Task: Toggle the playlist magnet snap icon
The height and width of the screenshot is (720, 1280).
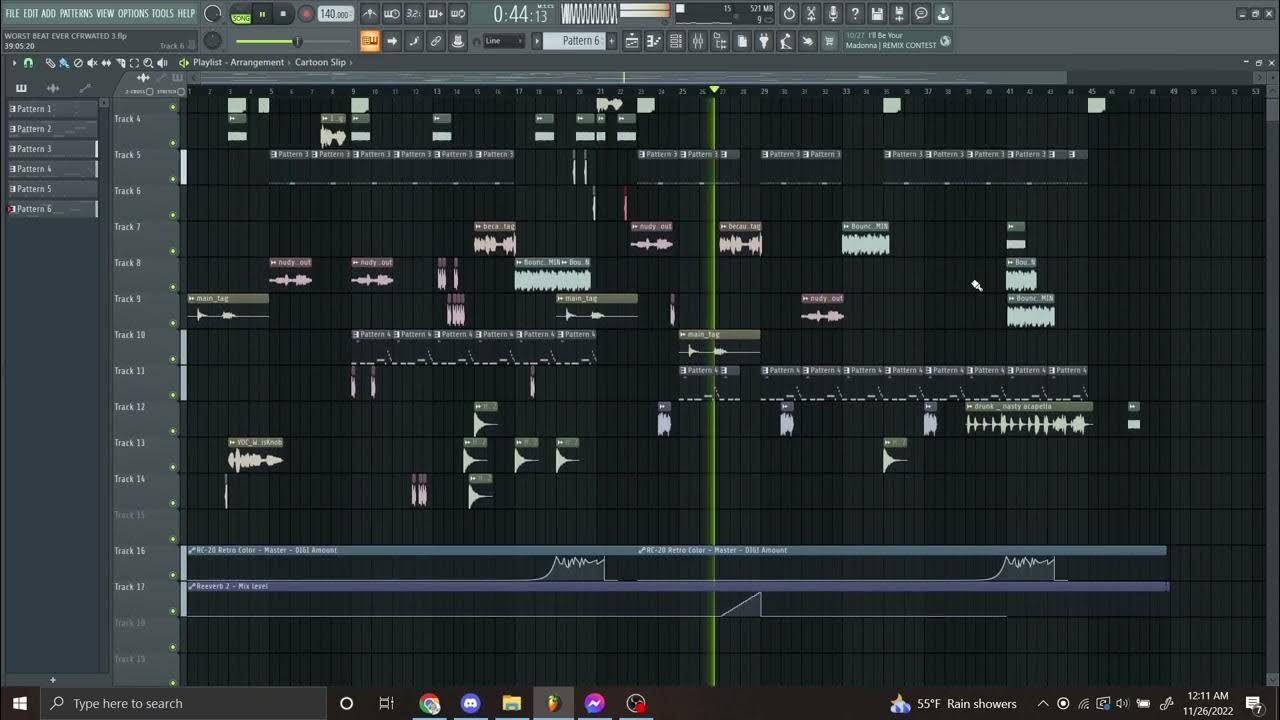Action: 28,63
